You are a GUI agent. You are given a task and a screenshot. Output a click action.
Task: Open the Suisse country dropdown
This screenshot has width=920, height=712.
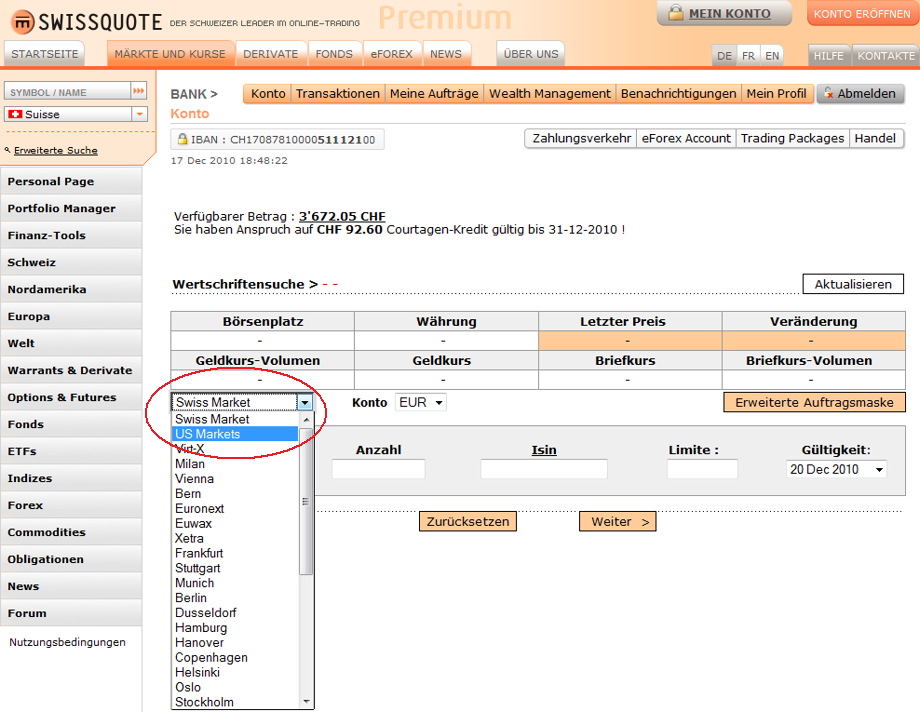(140, 114)
